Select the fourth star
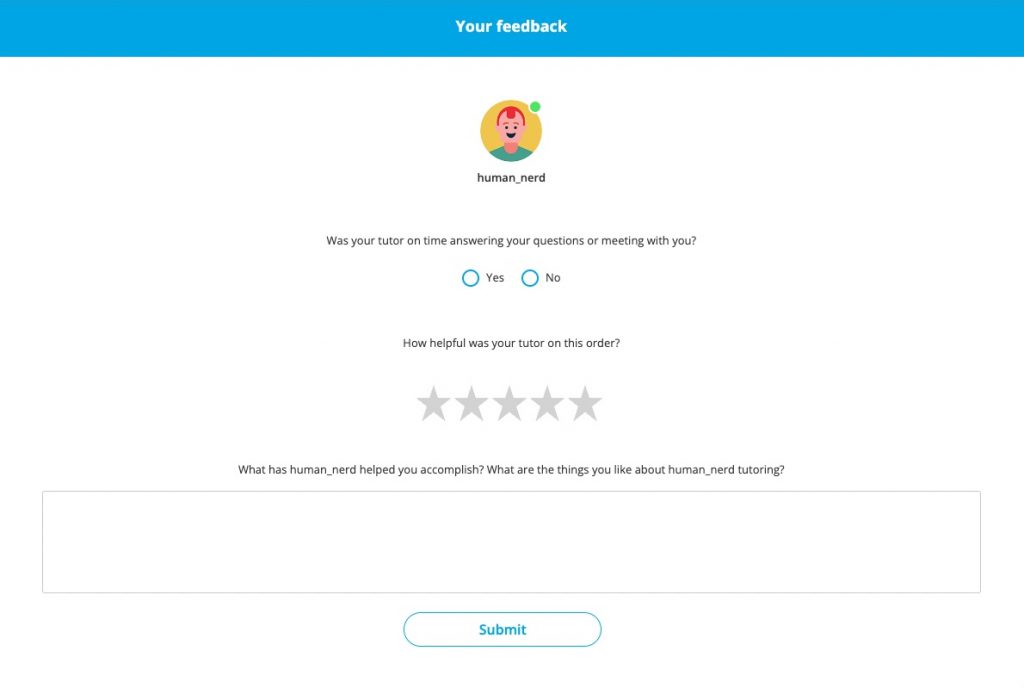 (548, 402)
